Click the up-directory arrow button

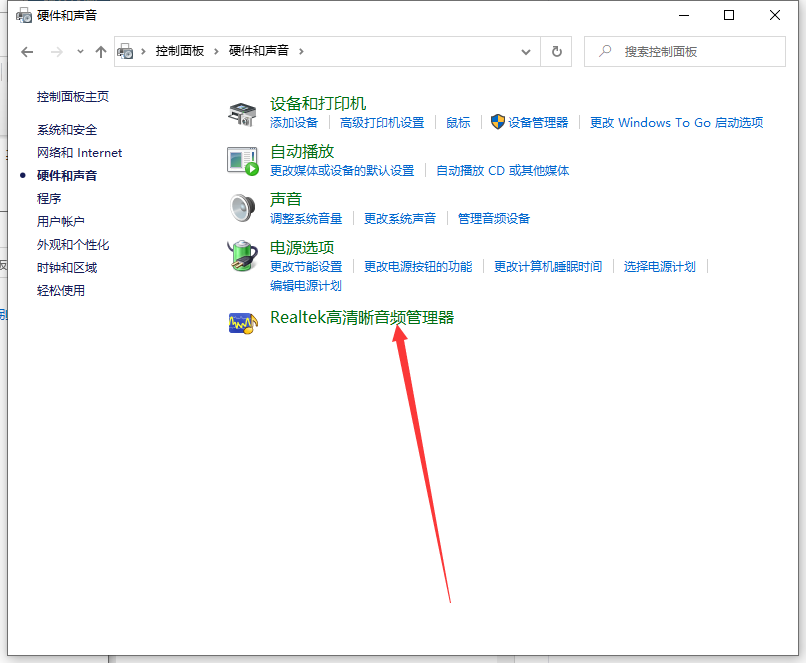pyautogui.click(x=100, y=51)
